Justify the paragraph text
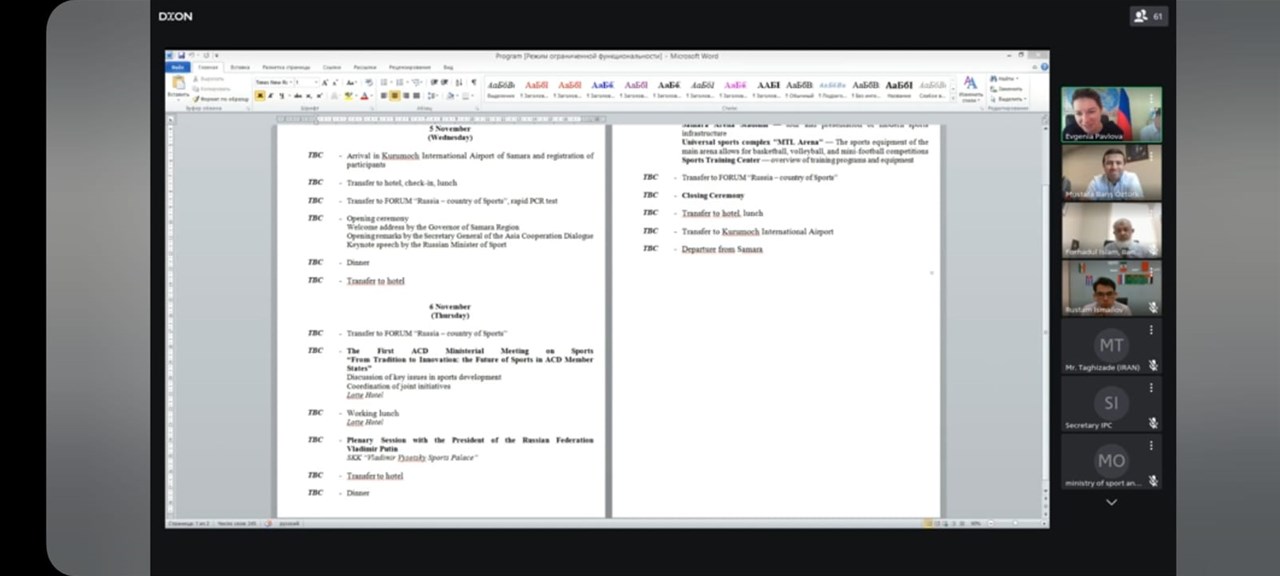This screenshot has height=576, width=1280. [x=417, y=96]
